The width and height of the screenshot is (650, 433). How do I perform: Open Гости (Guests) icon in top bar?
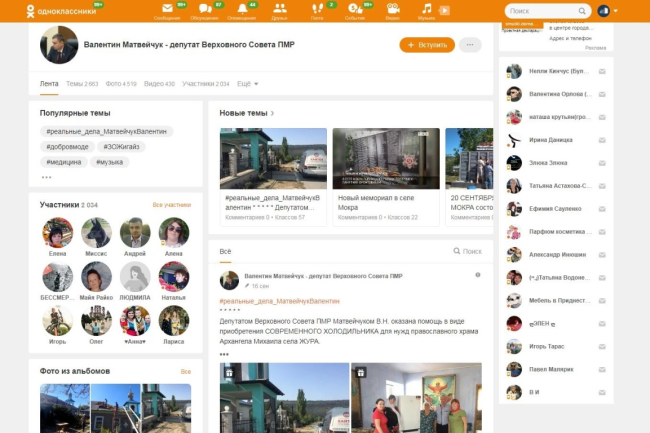(x=317, y=10)
